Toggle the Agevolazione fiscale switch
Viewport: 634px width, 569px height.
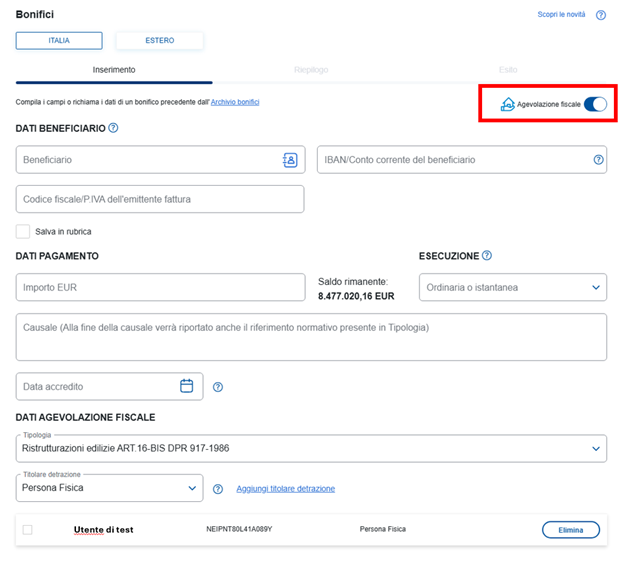(595, 104)
